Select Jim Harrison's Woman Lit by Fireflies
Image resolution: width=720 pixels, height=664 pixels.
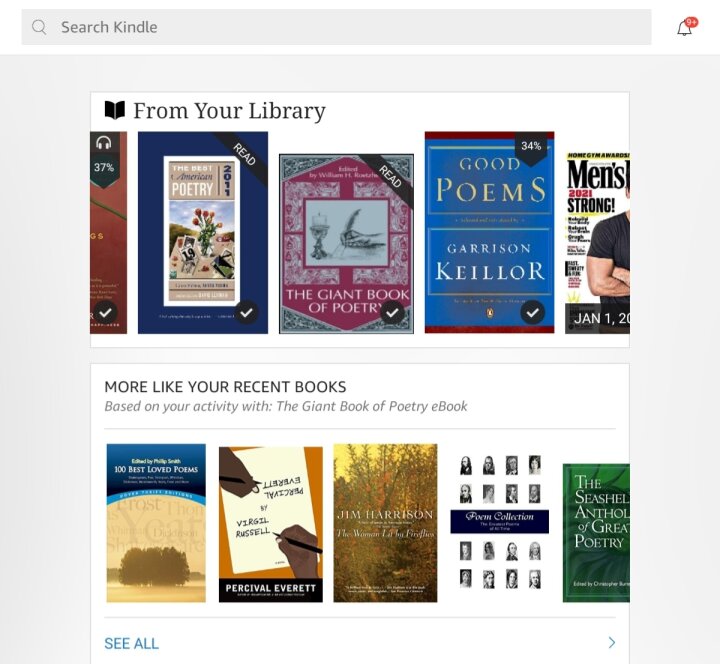(385, 523)
